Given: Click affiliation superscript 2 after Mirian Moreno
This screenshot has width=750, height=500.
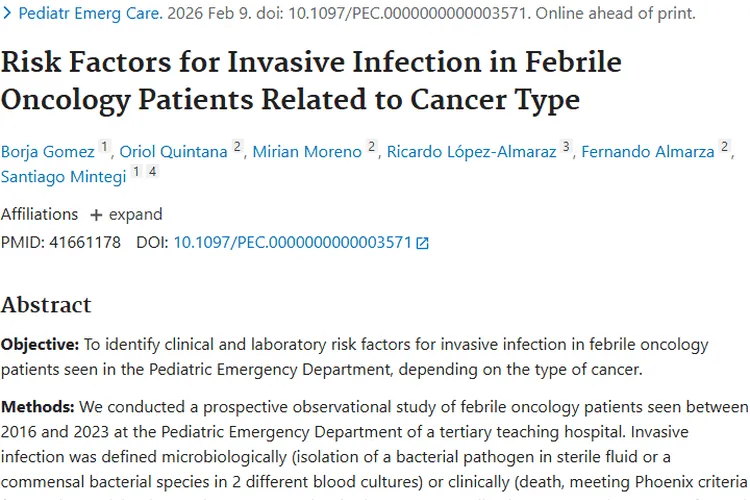Looking at the screenshot, I should coord(372,148).
